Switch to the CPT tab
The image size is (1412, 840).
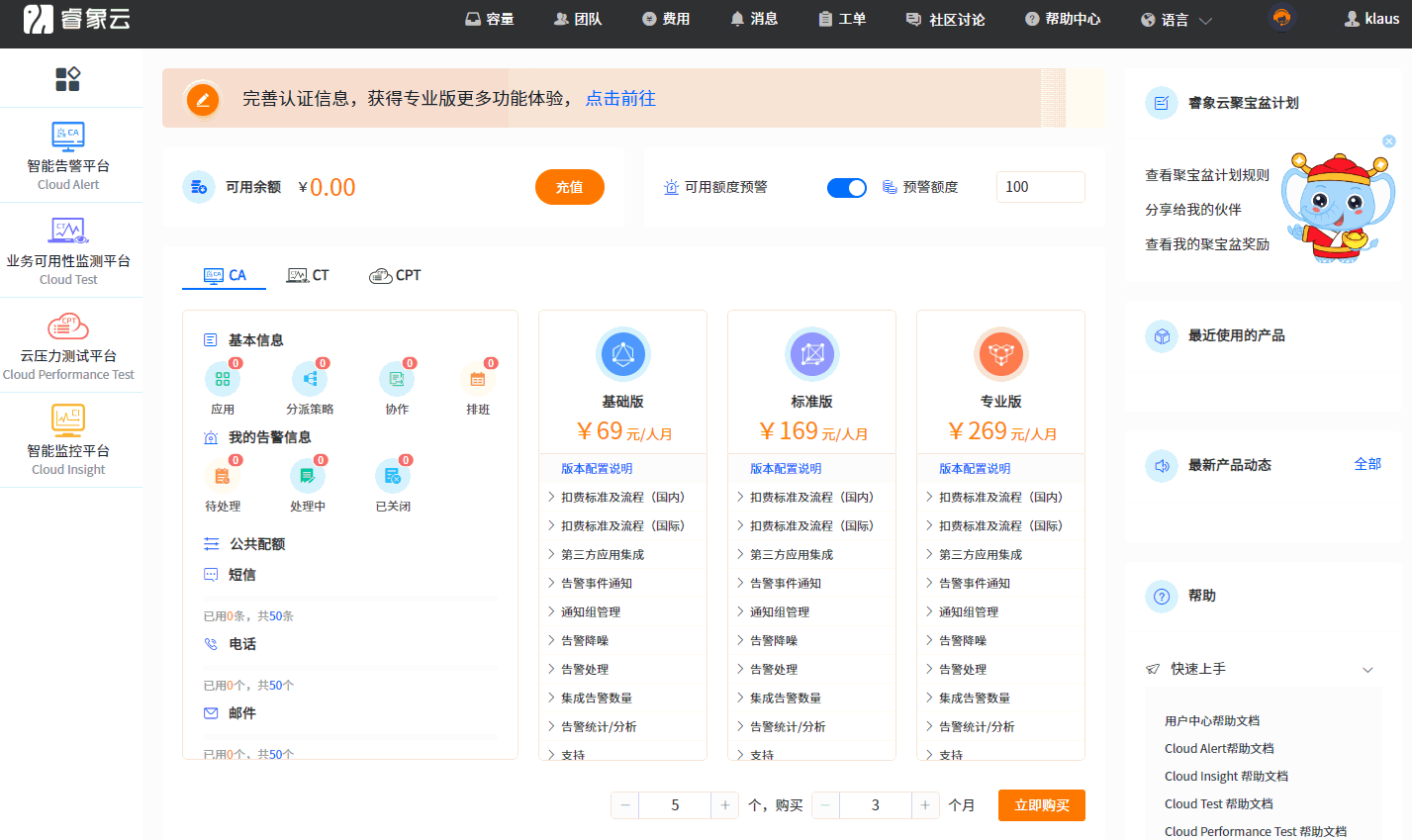pos(395,276)
